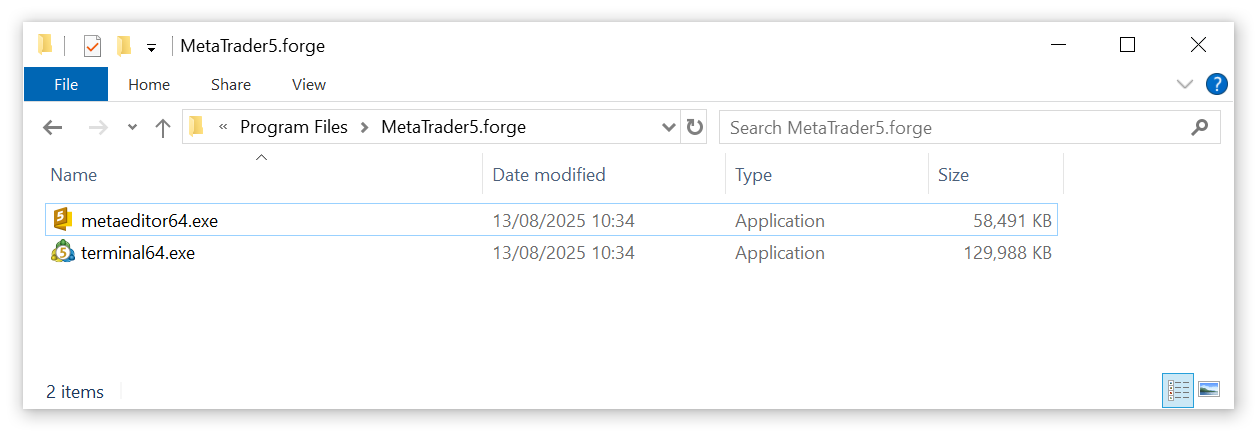Screen dimensions: 1258x433
Task: Click Application type of terminal64.exe
Action: pos(780,252)
